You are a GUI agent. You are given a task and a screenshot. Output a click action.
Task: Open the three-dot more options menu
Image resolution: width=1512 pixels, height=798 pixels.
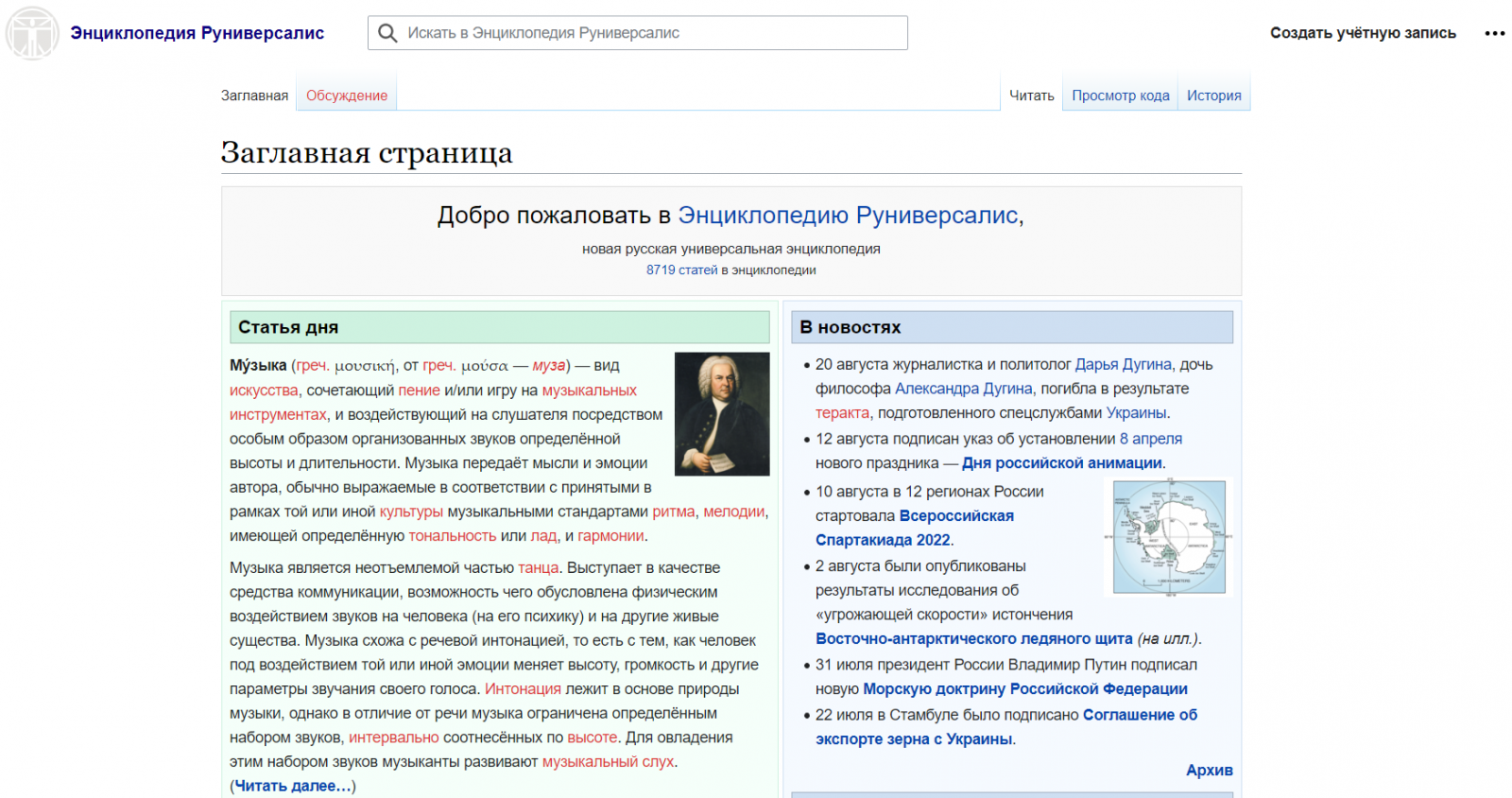(x=1495, y=33)
